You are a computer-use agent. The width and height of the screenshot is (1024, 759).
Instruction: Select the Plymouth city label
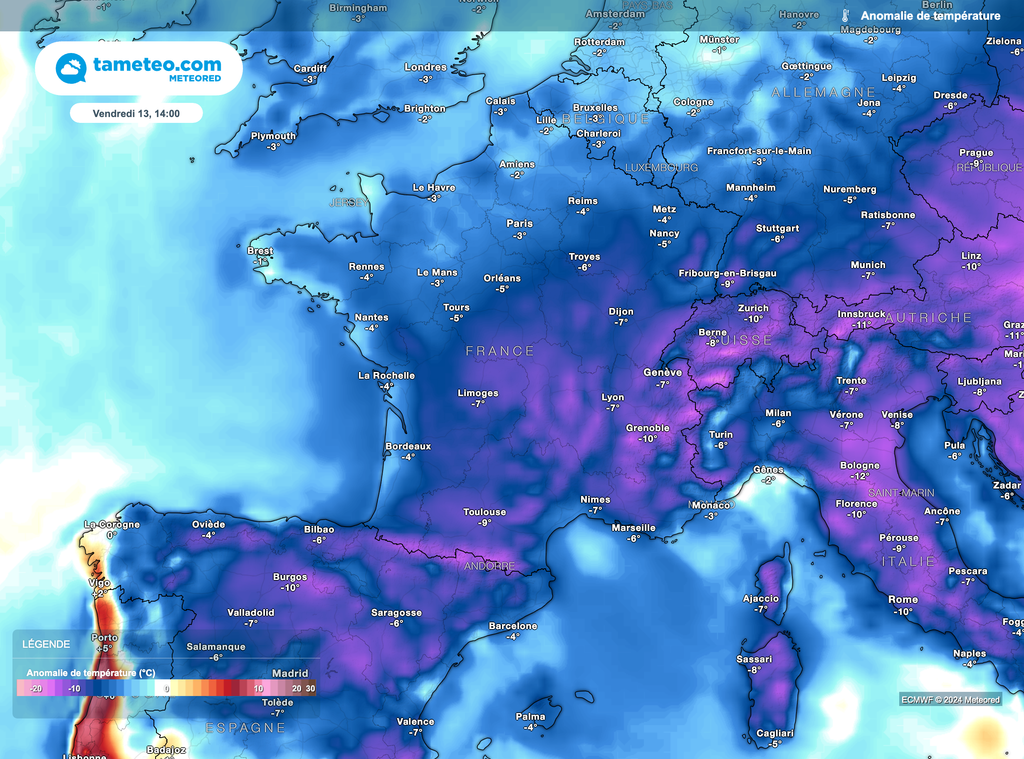[x=273, y=137]
